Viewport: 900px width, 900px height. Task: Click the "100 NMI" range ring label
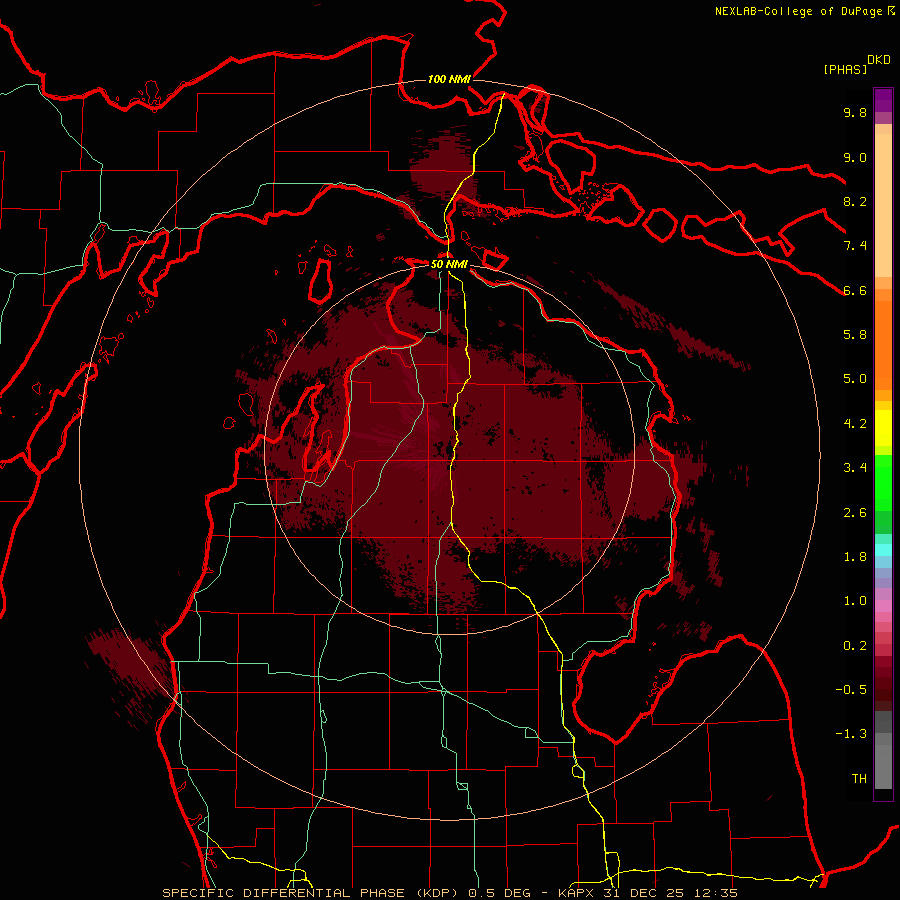tap(449, 79)
